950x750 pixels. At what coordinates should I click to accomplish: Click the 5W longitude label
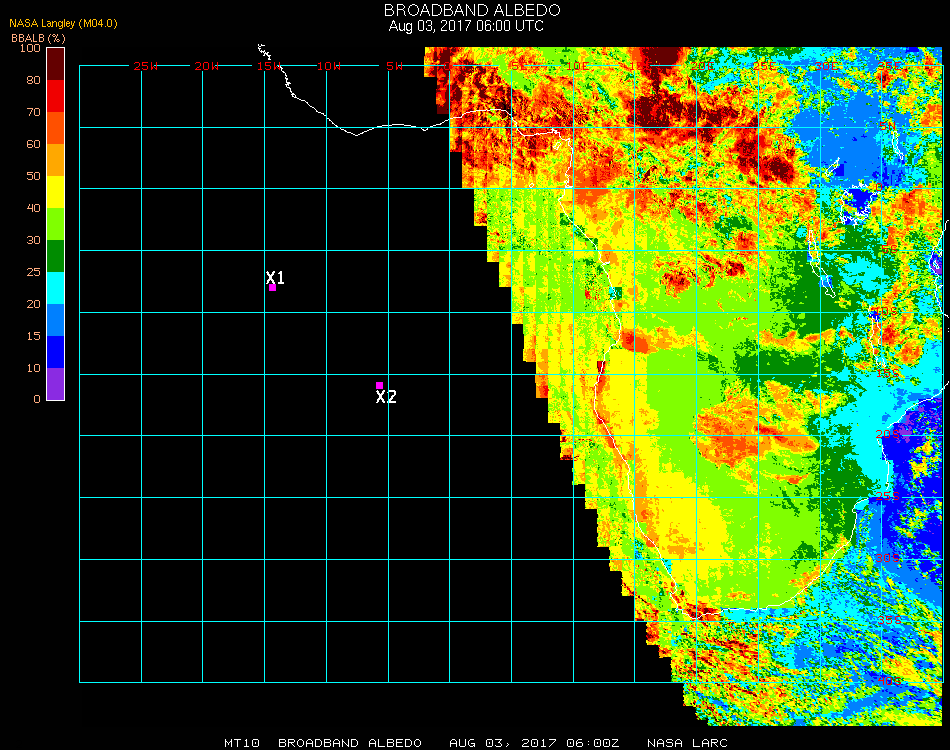[x=394, y=66]
